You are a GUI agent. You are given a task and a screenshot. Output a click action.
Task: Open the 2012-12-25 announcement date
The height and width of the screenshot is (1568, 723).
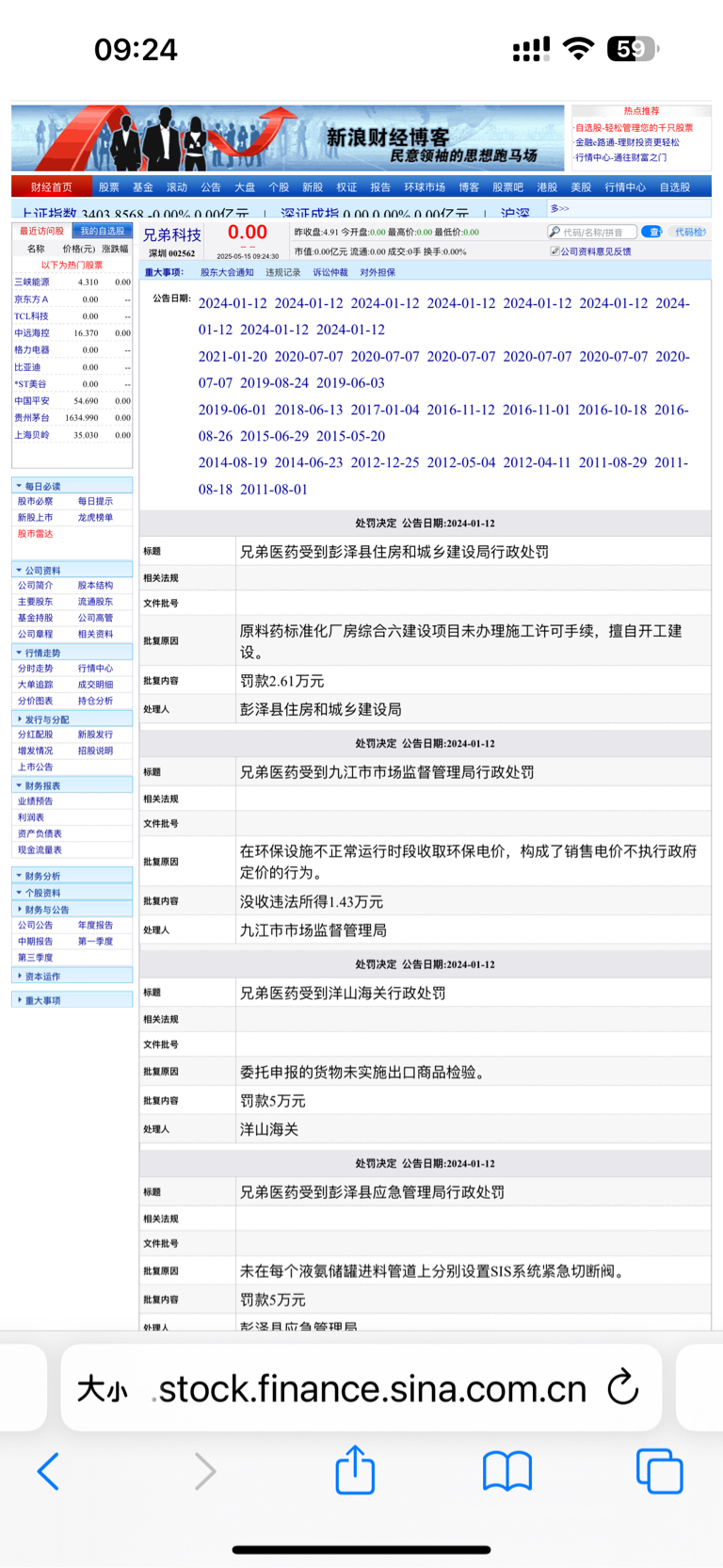tap(385, 462)
